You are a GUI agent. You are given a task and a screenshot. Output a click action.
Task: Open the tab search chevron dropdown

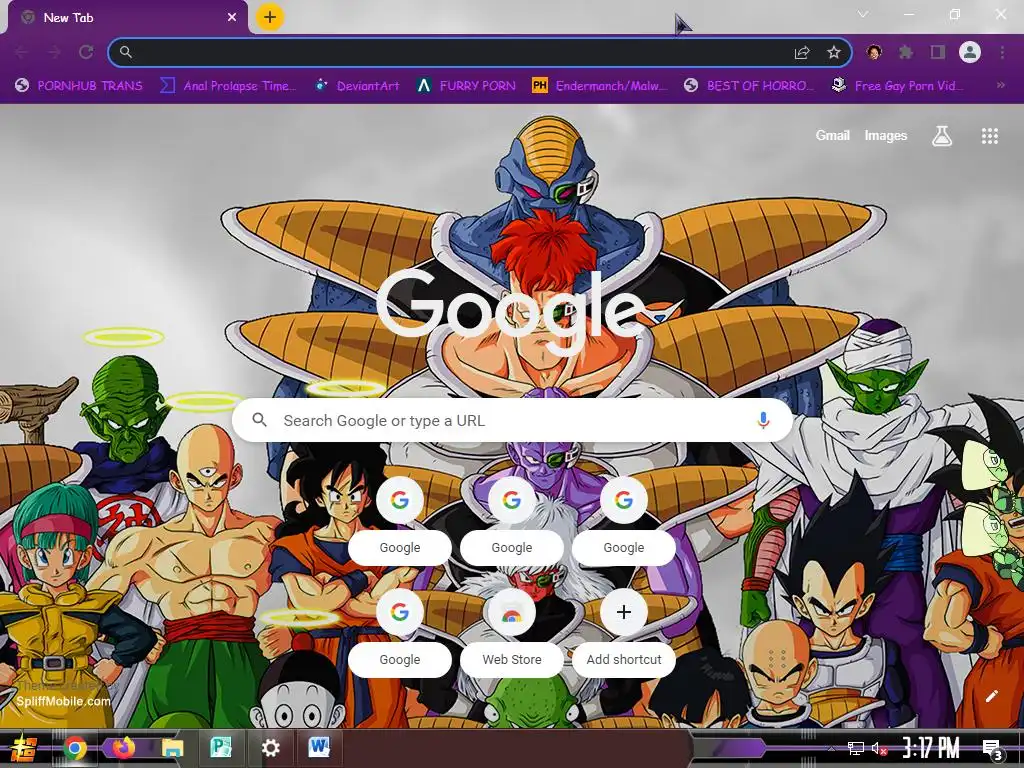pyautogui.click(x=863, y=14)
